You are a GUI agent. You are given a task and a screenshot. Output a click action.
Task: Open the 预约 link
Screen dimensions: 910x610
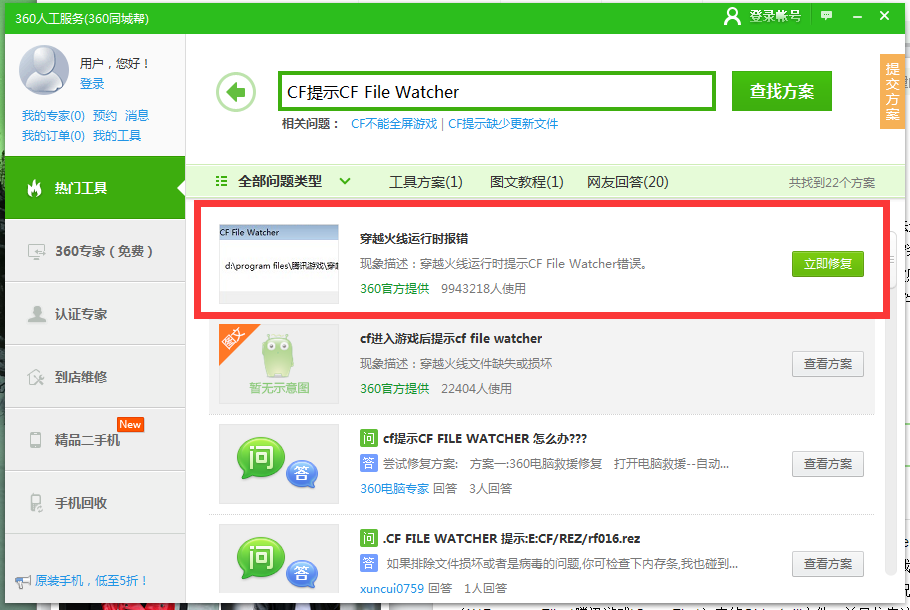coord(104,115)
